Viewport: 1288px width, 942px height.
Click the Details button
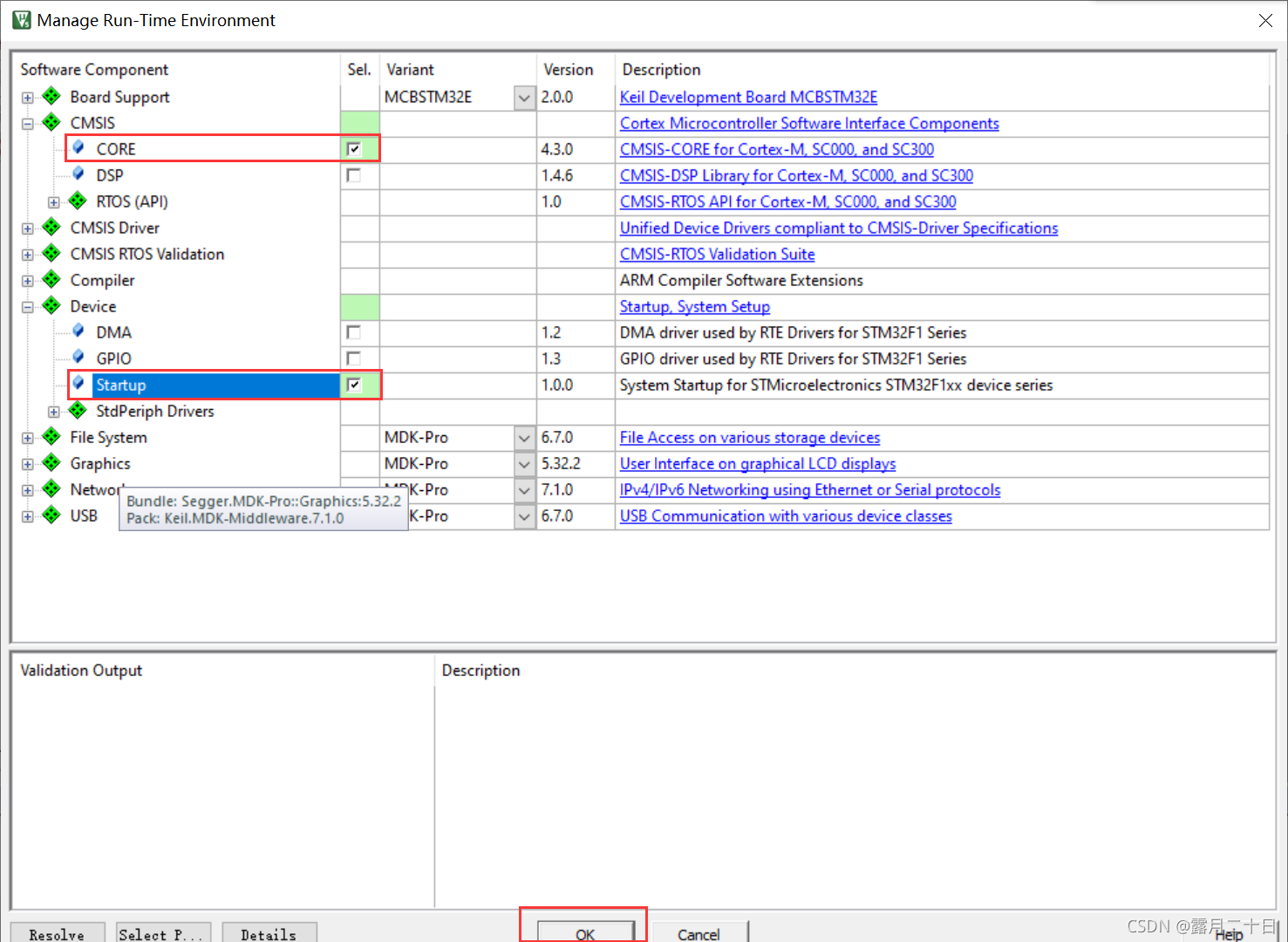[269, 932]
